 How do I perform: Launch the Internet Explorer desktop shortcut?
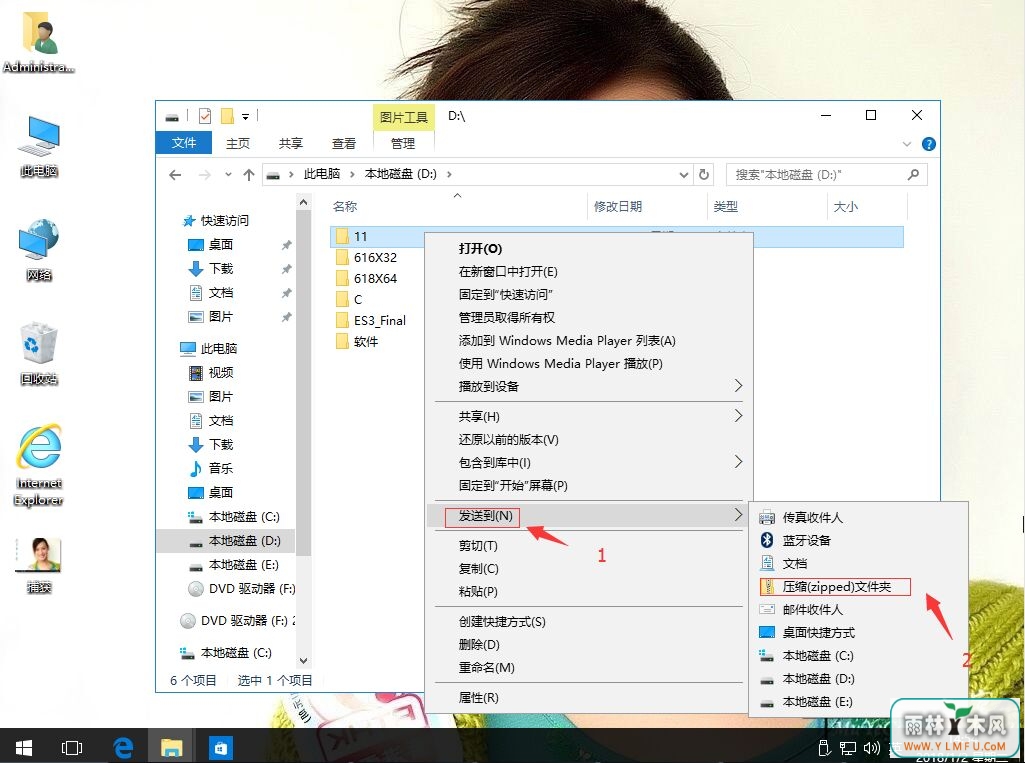pyautogui.click(x=39, y=466)
